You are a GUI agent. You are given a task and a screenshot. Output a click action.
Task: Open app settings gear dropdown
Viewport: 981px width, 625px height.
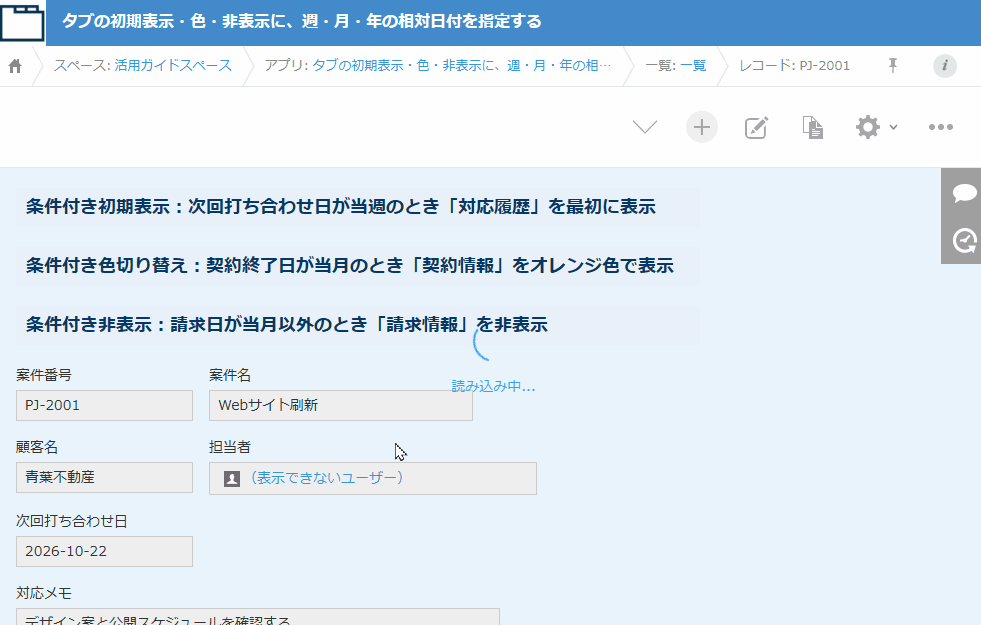[876, 127]
